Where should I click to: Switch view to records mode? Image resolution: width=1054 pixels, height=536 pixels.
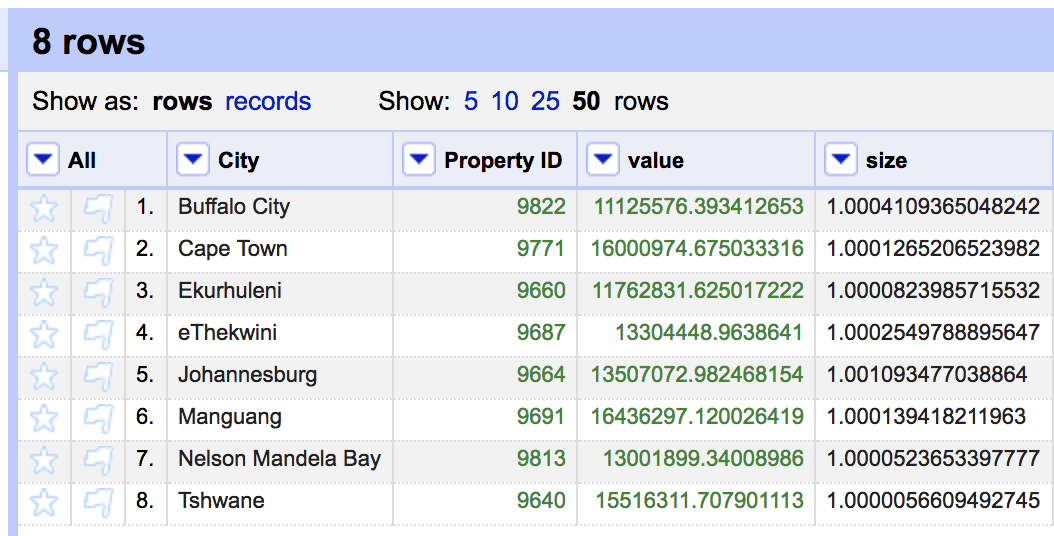pos(268,102)
